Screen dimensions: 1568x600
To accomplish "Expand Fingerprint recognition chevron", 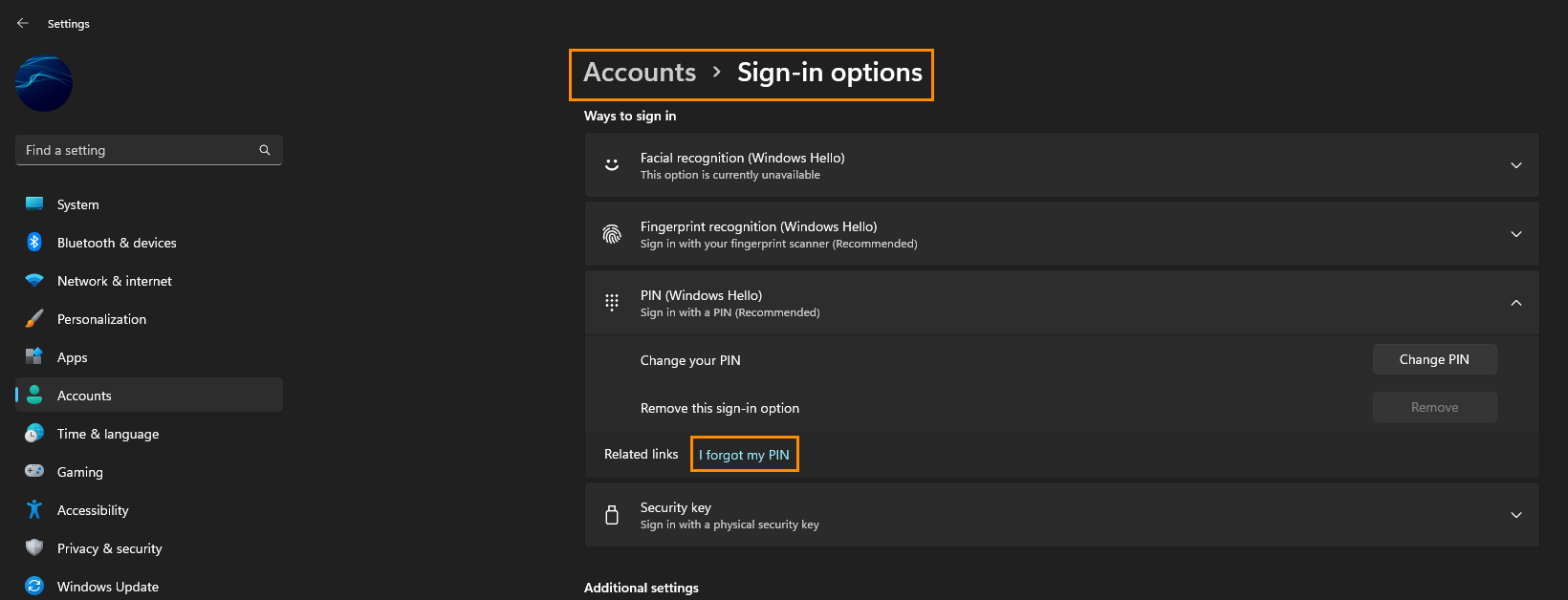I will tap(1516, 234).
